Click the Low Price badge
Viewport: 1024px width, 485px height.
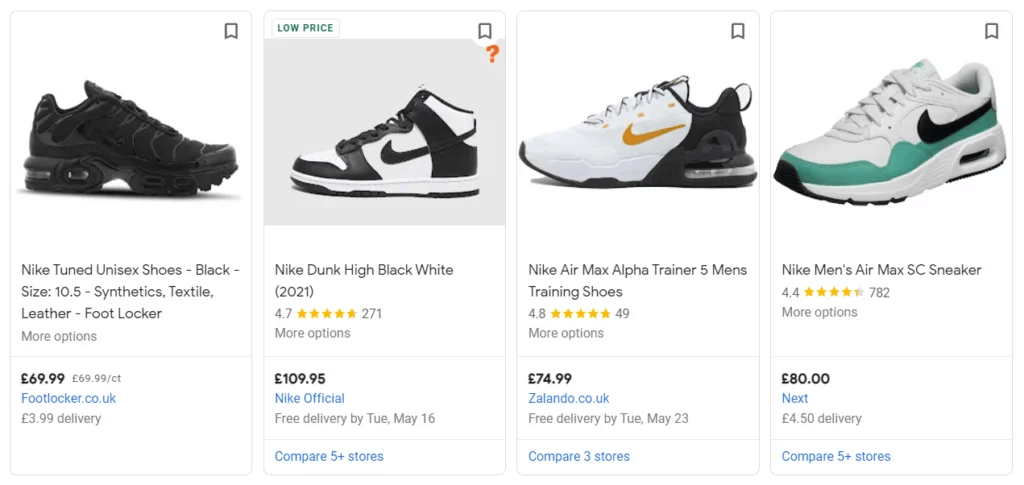tap(305, 28)
